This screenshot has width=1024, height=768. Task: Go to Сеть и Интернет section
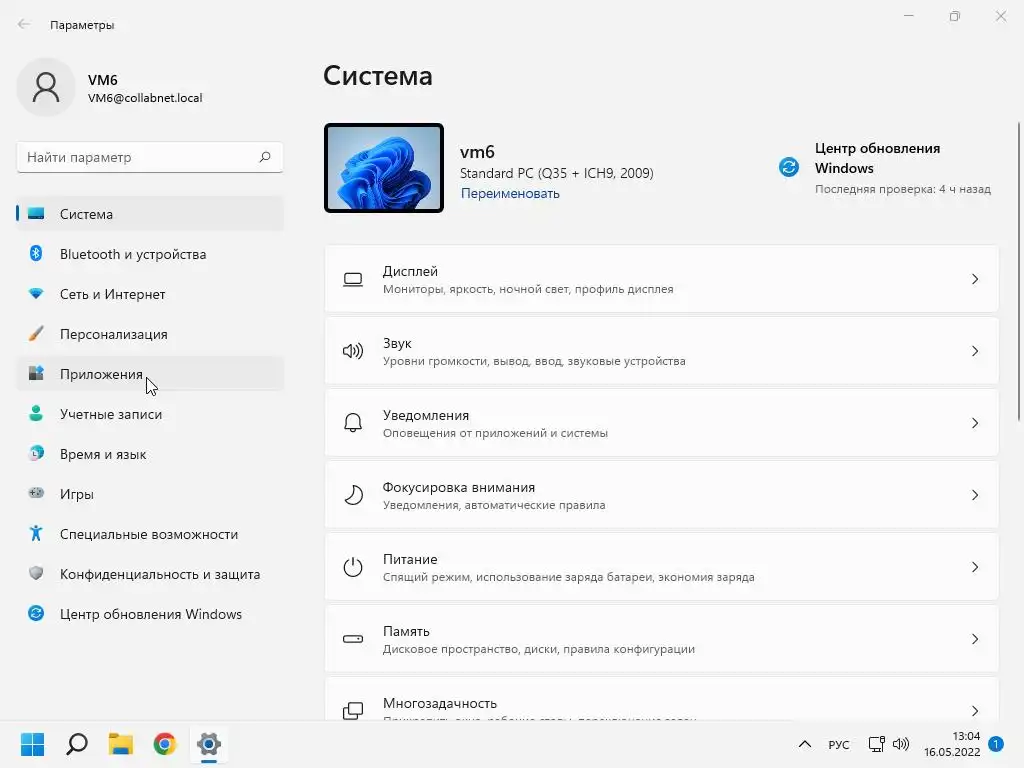(x=150, y=294)
